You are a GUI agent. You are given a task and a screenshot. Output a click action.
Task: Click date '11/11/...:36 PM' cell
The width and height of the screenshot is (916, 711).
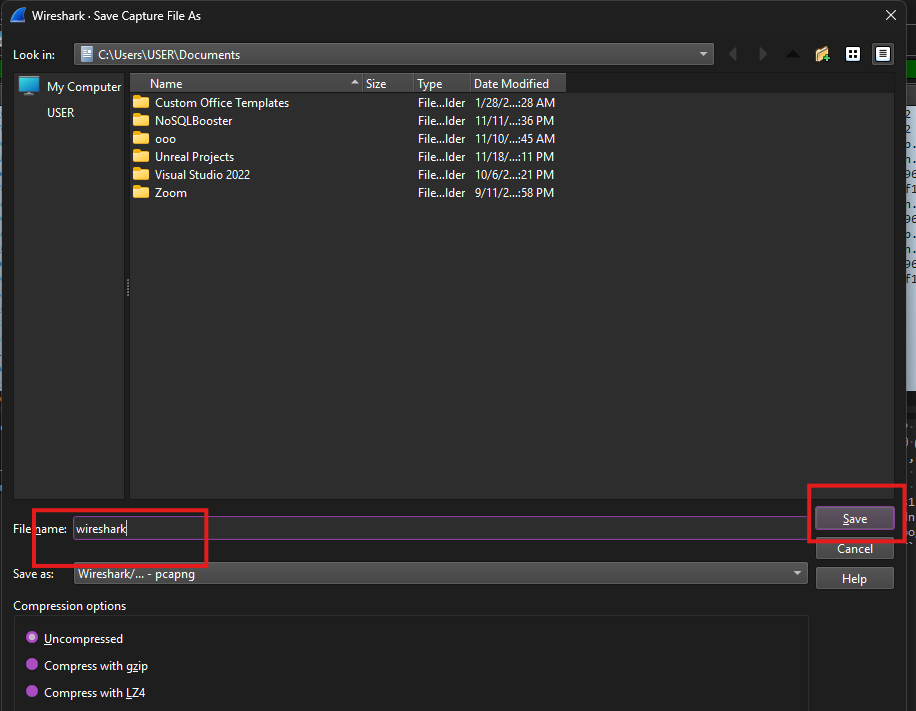[x=515, y=120]
